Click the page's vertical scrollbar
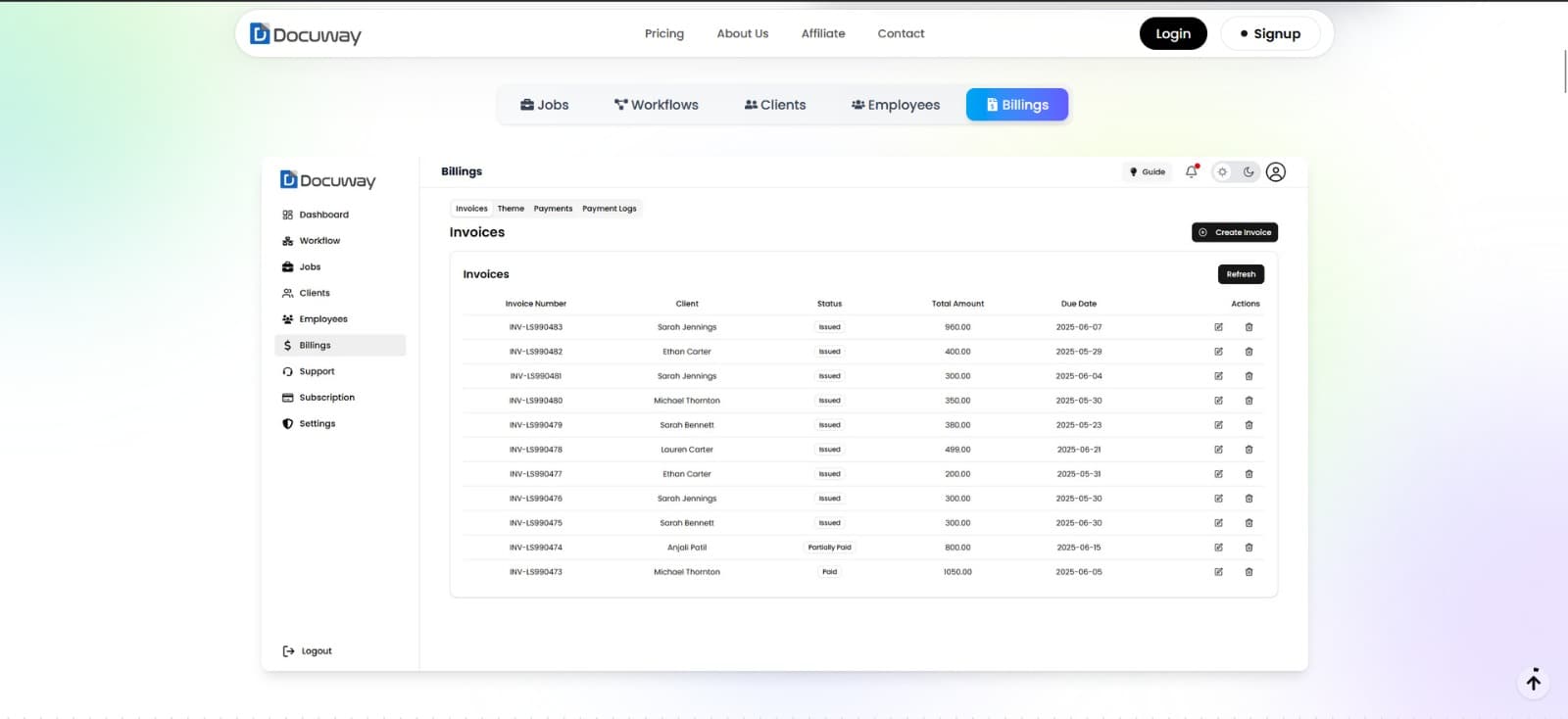The height and width of the screenshot is (719, 1568). click(x=1564, y=69)
